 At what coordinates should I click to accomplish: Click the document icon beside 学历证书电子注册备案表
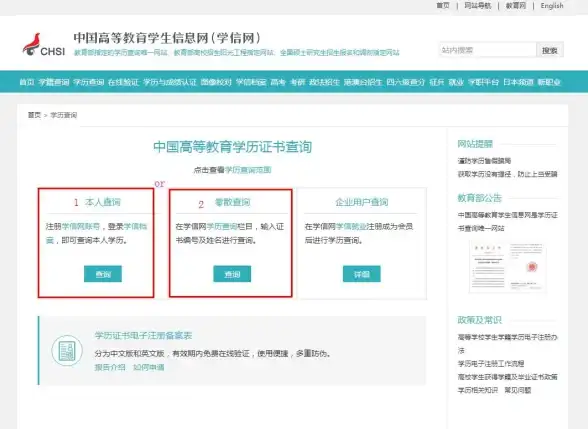[x=67, y=351]
